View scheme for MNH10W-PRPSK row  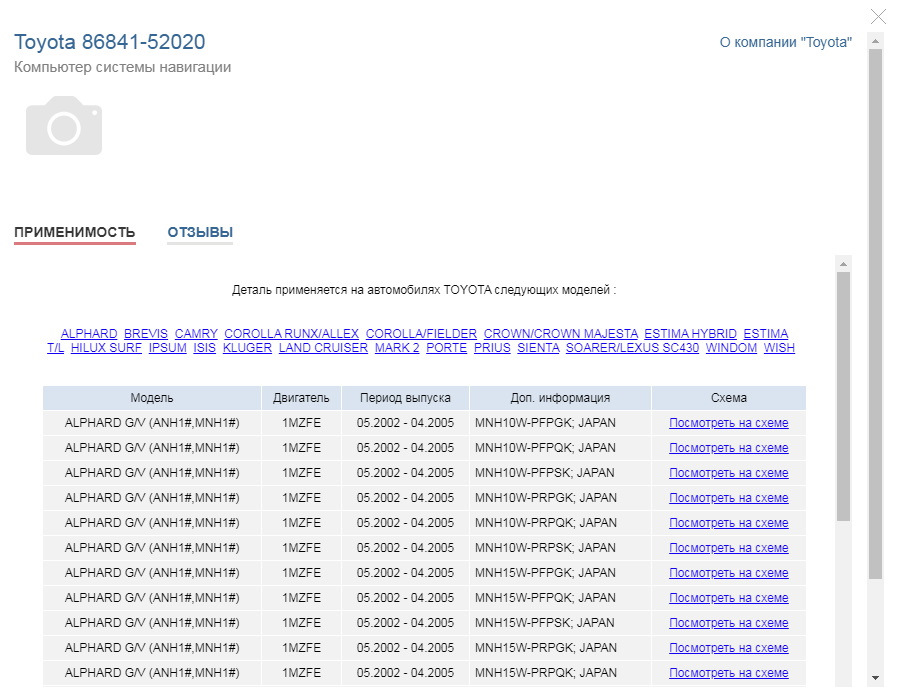pos(729,548)
